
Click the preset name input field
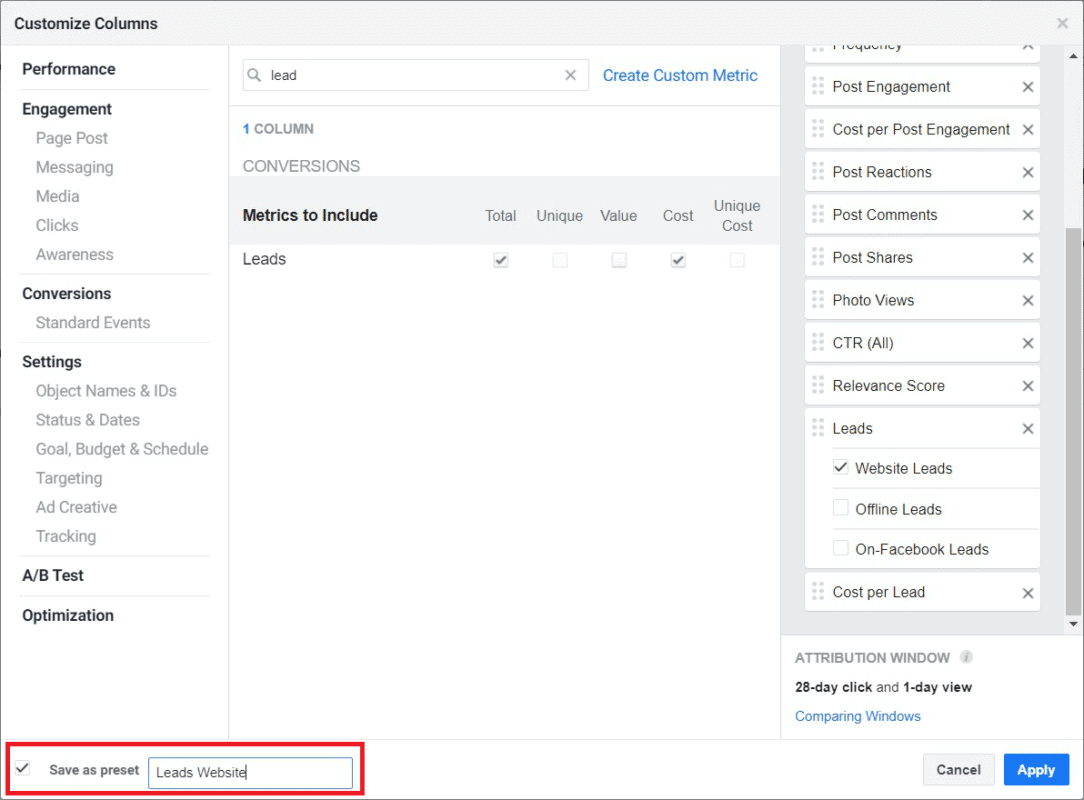tap(250, 772)
